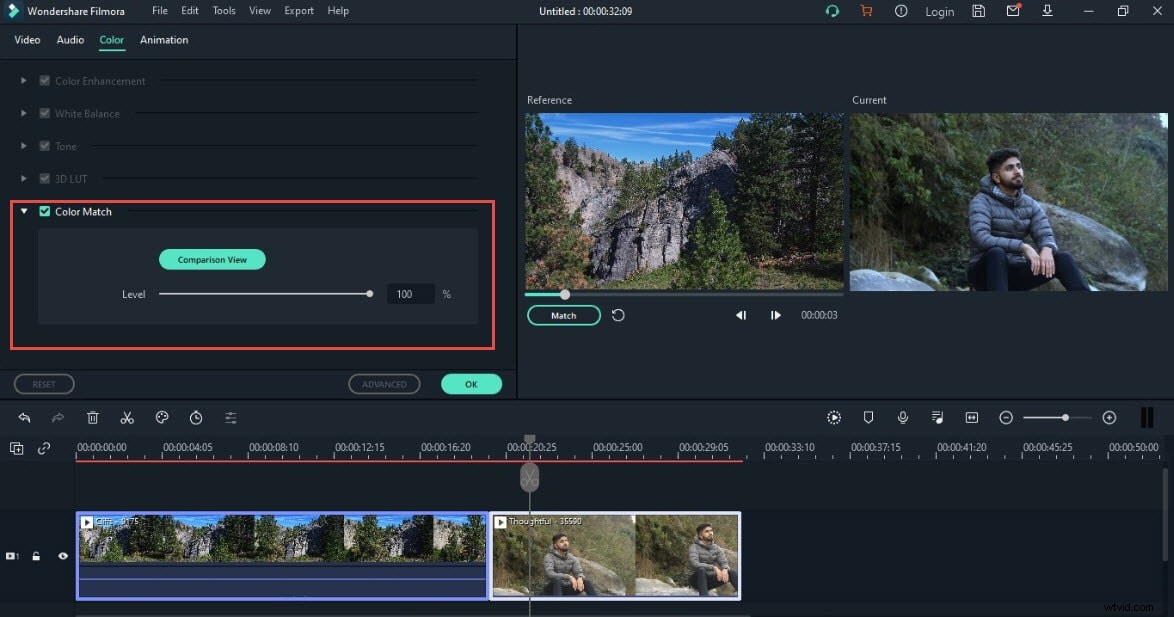1174x617 pixels.
Task: Select the Split scissors tool
Action: [x=127, y=417]
